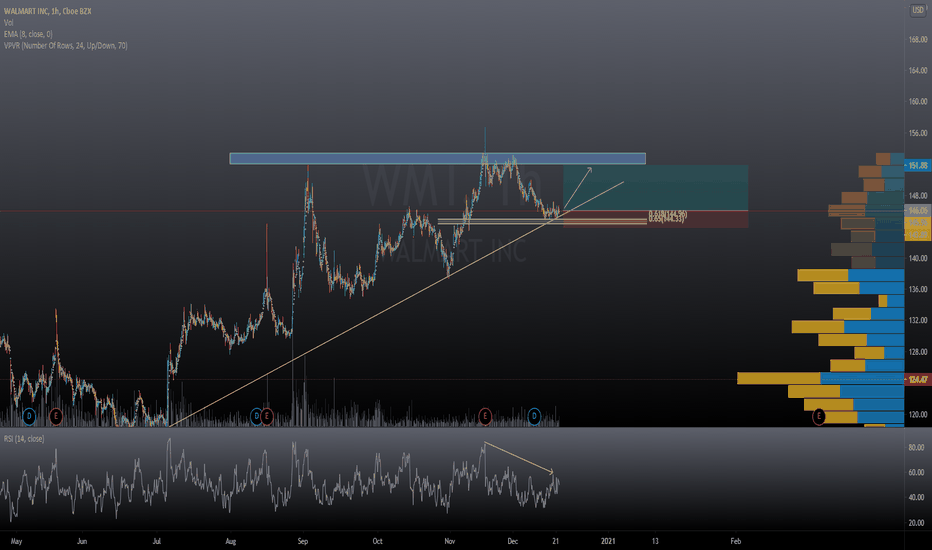Click 40.00 on the RSI scale
This screenshot has width=932, height=550.
point(916,497)
